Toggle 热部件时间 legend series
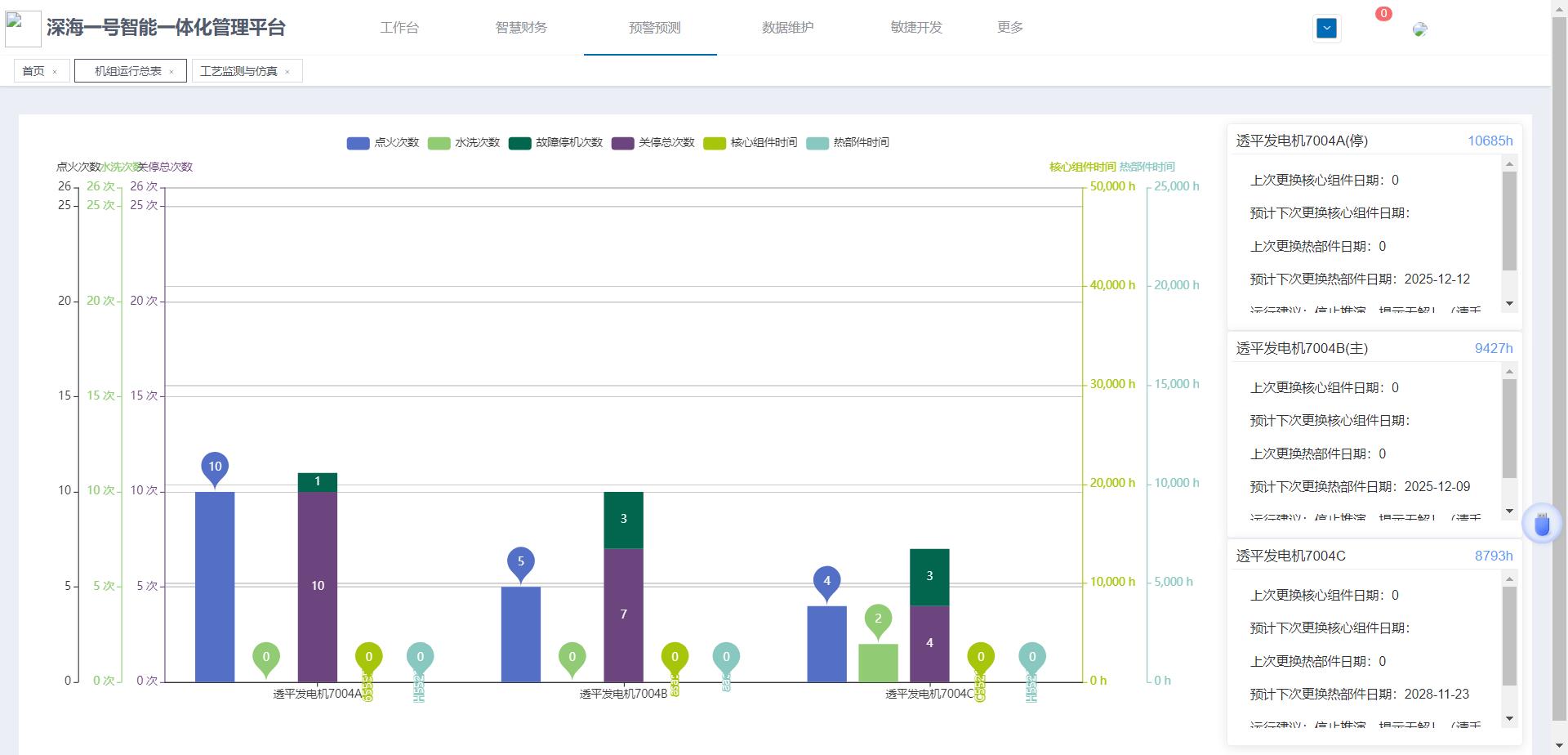The width and height of the screenshot is (1568, 755). [x=848, y=143]
